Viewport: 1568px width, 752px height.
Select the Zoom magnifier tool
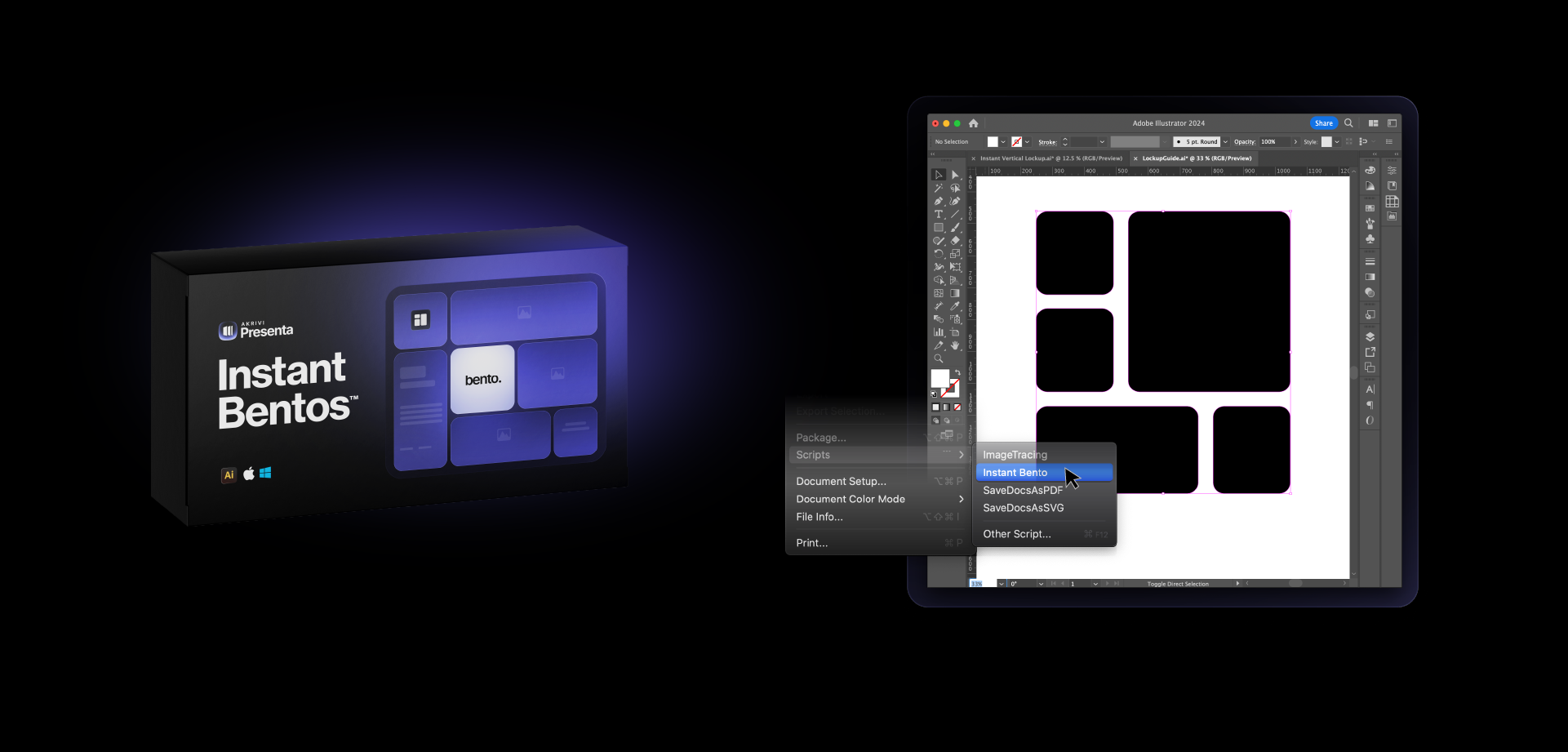click(939, 358)
